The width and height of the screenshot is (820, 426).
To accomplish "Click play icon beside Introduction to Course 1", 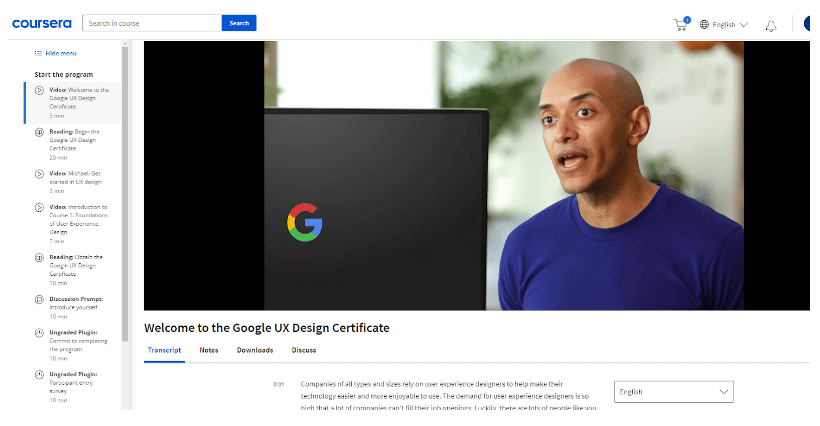I will pyautogui.click(x=39, y=208).
